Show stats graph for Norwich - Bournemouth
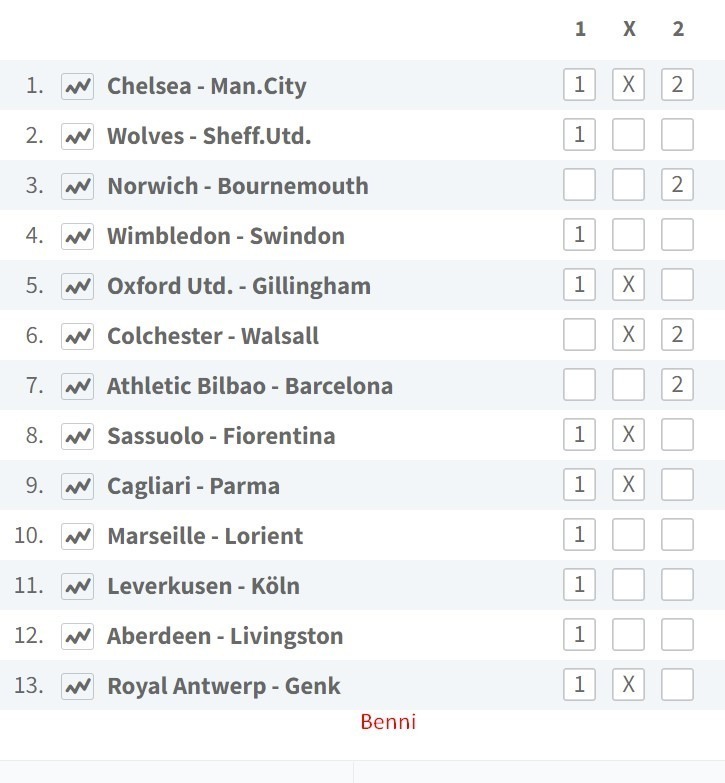The width and height of the screenshot is (725, 783). point(77,186)
